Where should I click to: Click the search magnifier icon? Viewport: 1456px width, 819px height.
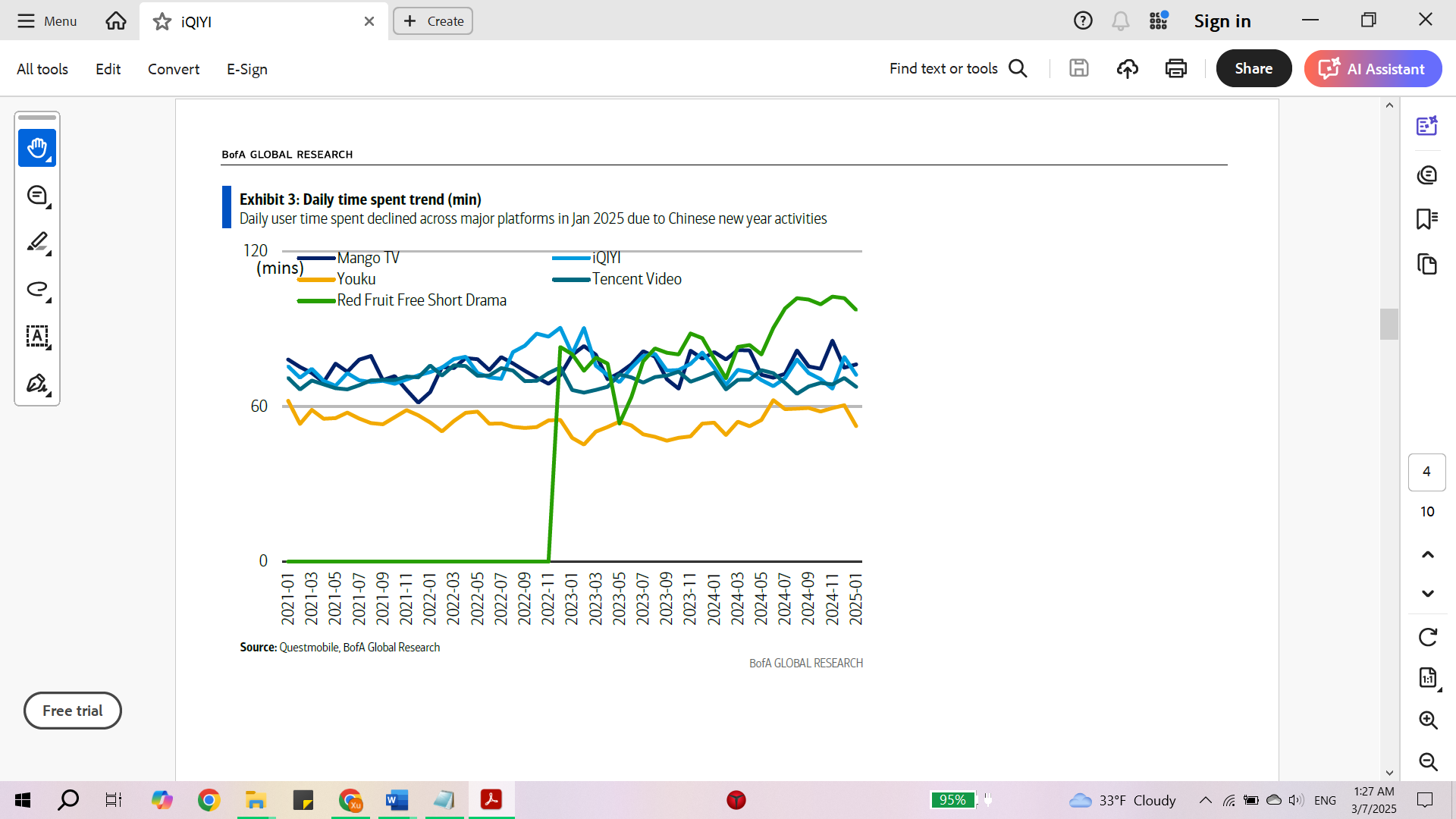pos(1018,69)
